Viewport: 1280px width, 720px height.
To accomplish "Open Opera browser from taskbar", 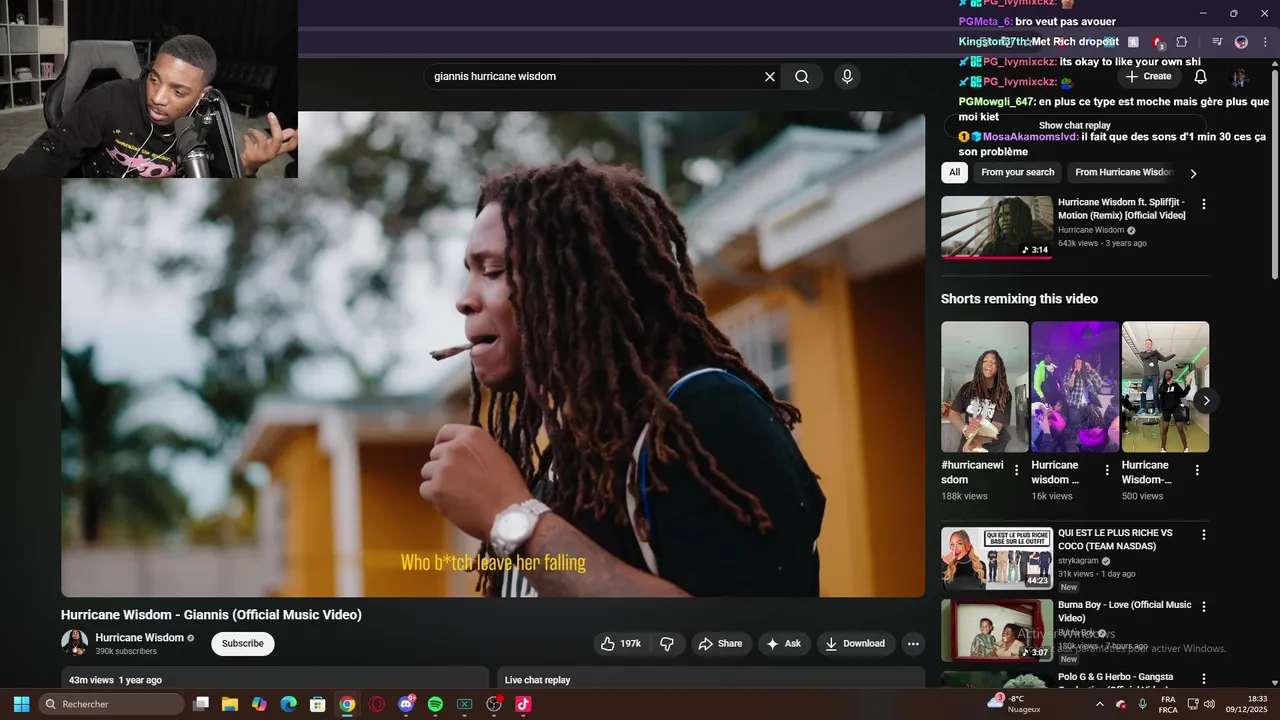I will click(377, 704).
